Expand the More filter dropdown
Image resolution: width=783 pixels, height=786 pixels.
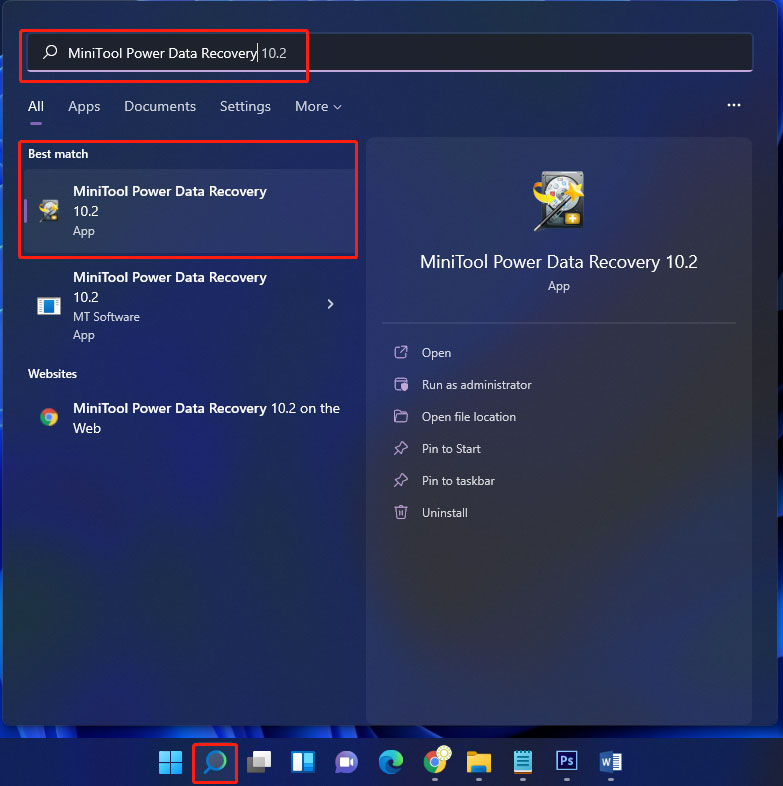tap(318, 107)
